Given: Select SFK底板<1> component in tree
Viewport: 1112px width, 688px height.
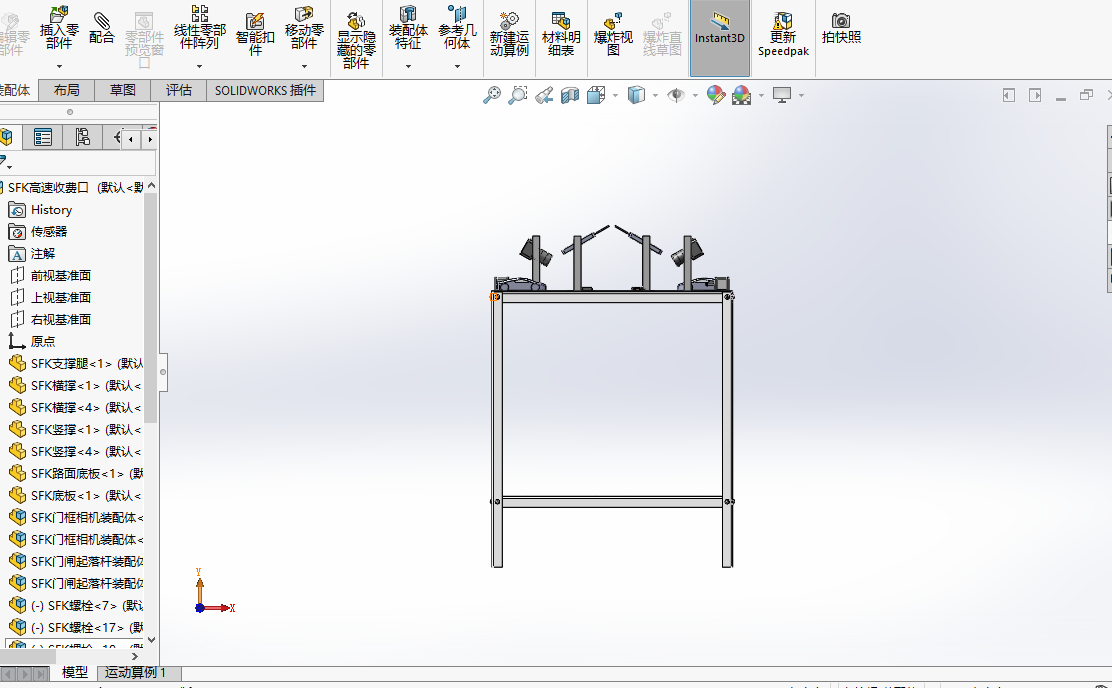Looking at the screenshot, I should tap(75, 496).
